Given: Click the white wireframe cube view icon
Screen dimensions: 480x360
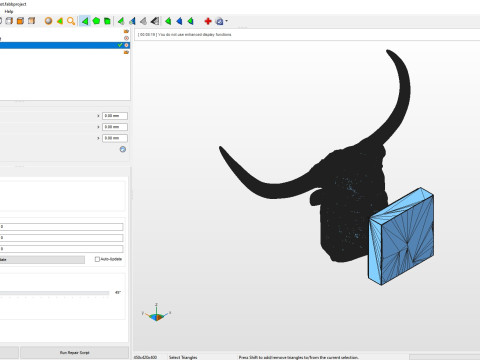Looking at the screenshot, I should pos(9,21).
